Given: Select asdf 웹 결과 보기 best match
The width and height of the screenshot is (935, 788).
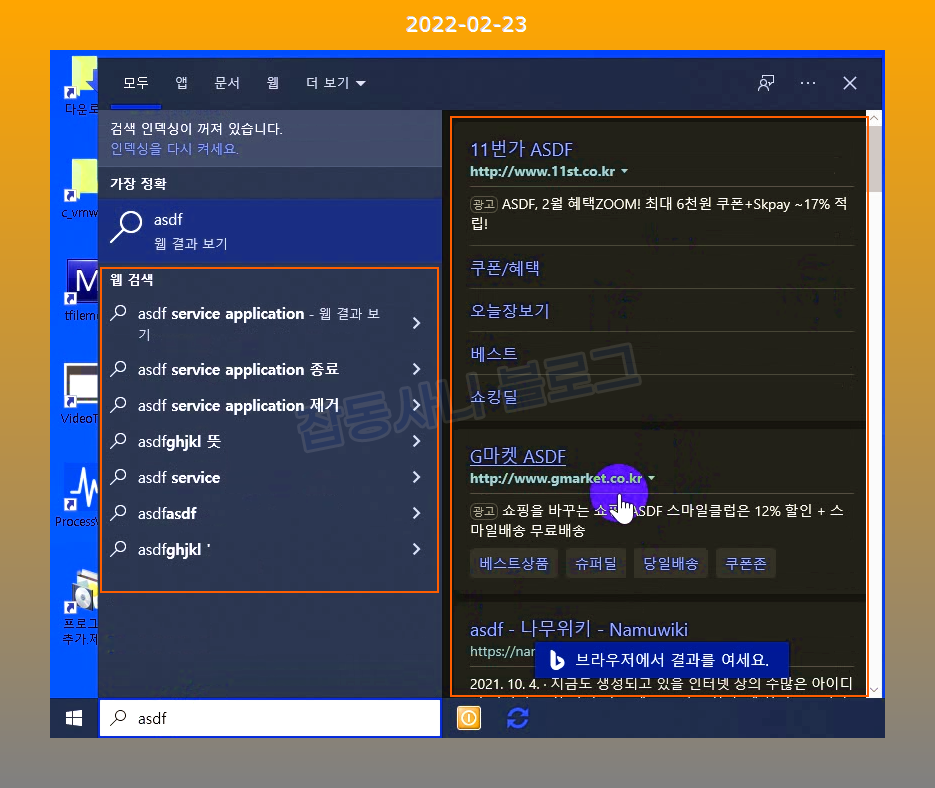Looking at the screenshot, I should (270, 231).
